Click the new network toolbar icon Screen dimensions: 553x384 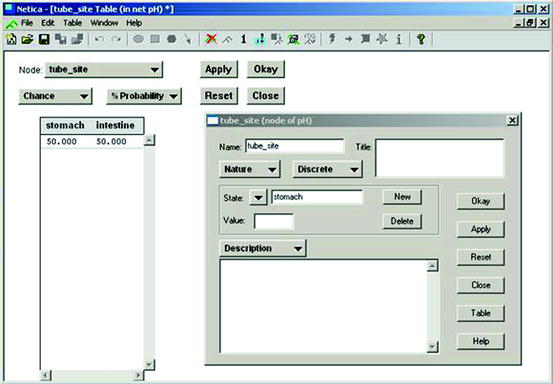pos(11,39)
